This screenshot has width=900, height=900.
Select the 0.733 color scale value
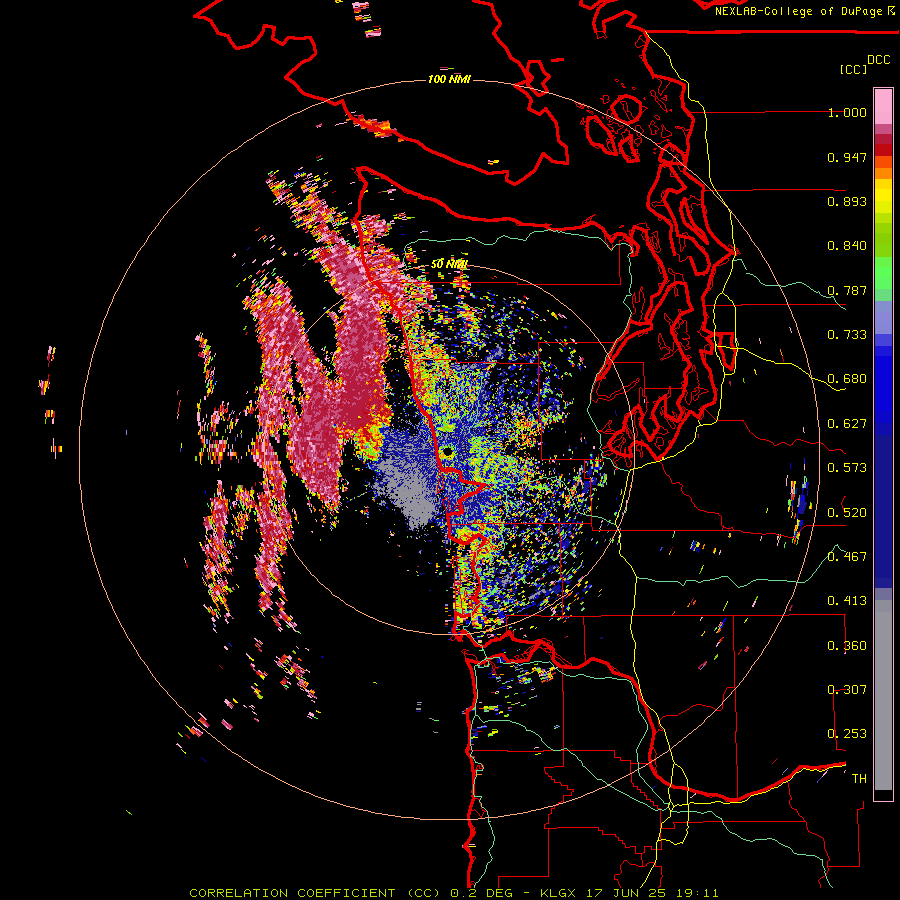[847, 335]
